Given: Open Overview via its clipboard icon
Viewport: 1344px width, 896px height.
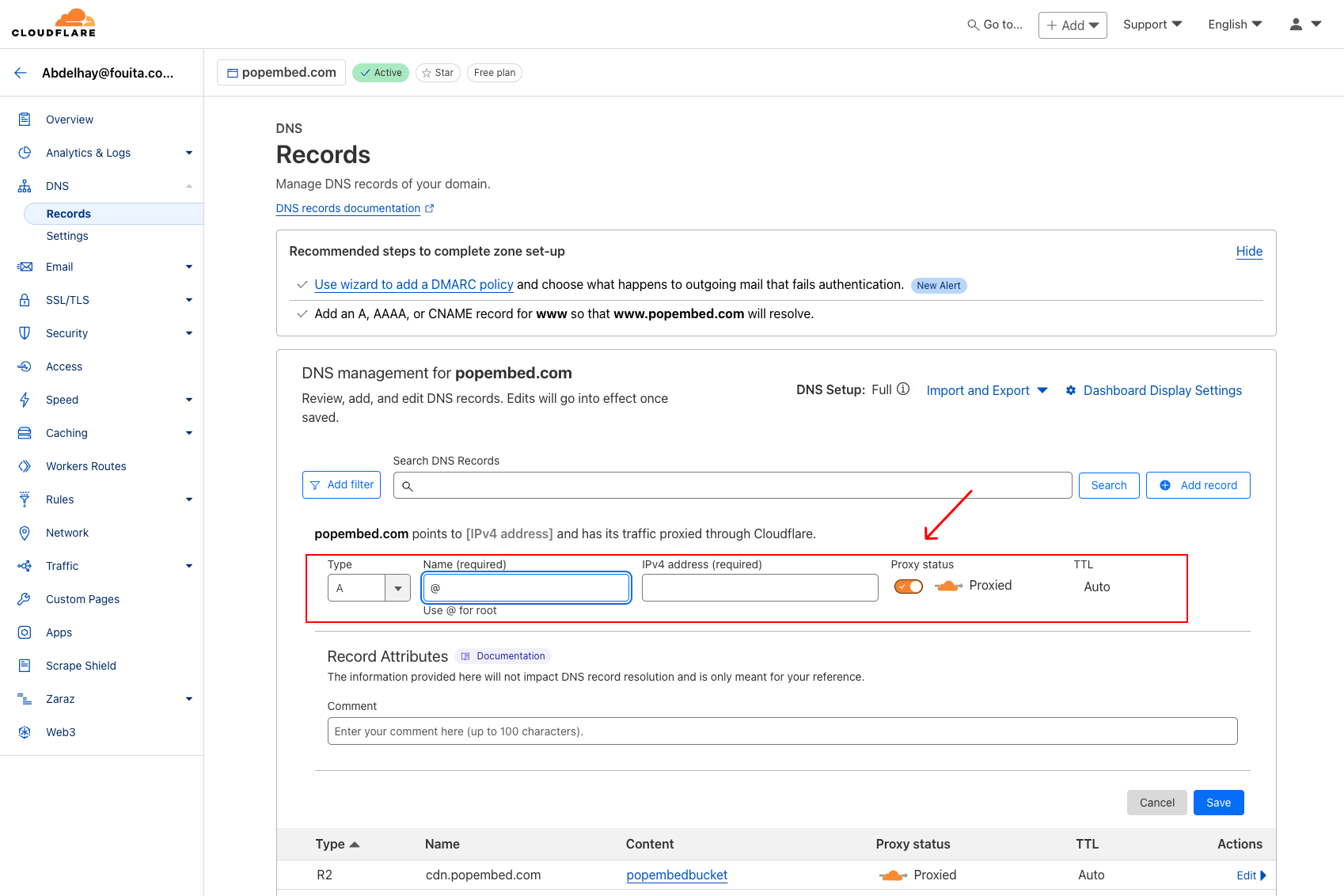Looking at the screenshot, I should point(25,120).
